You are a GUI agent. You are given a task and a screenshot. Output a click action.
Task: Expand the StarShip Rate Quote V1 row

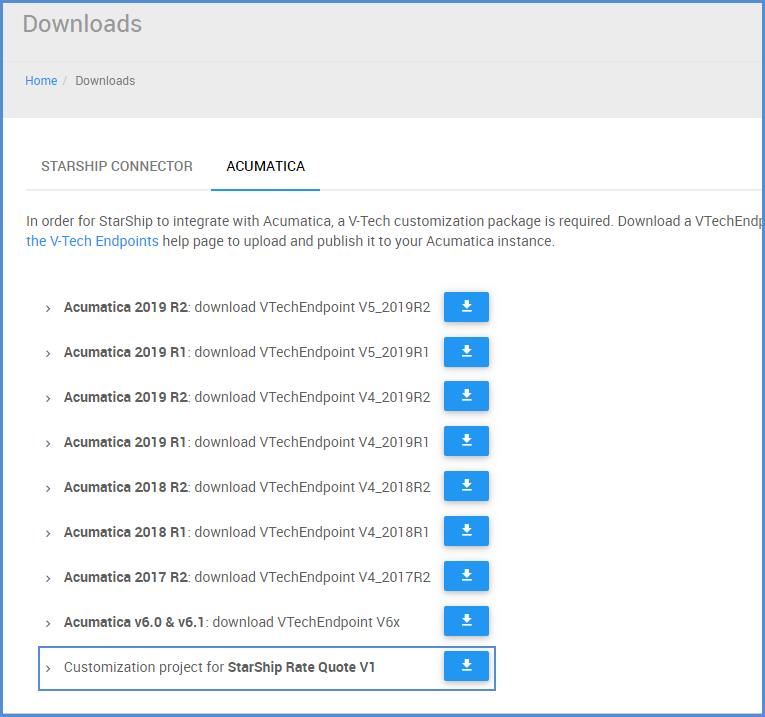pos(48,668)
